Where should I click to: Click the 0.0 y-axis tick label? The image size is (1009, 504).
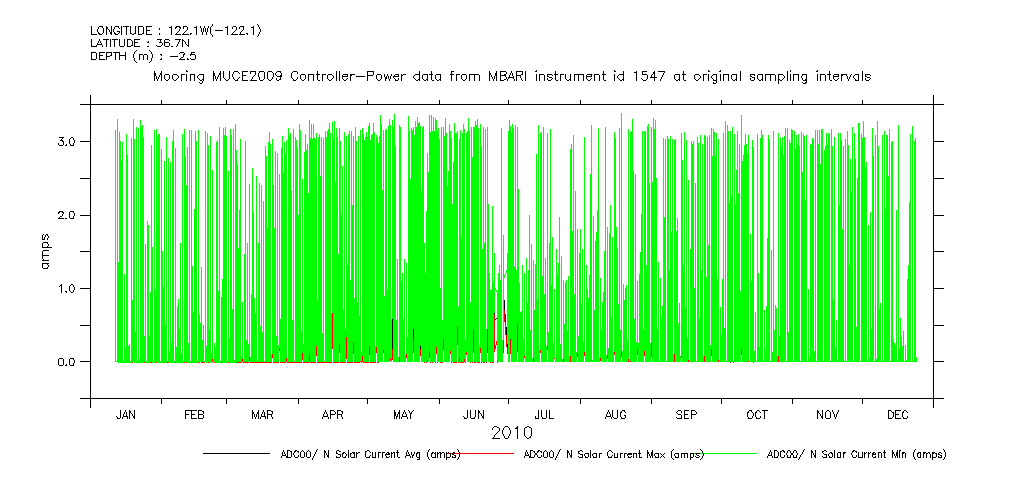pyautogui.click(x=68, y=361)
